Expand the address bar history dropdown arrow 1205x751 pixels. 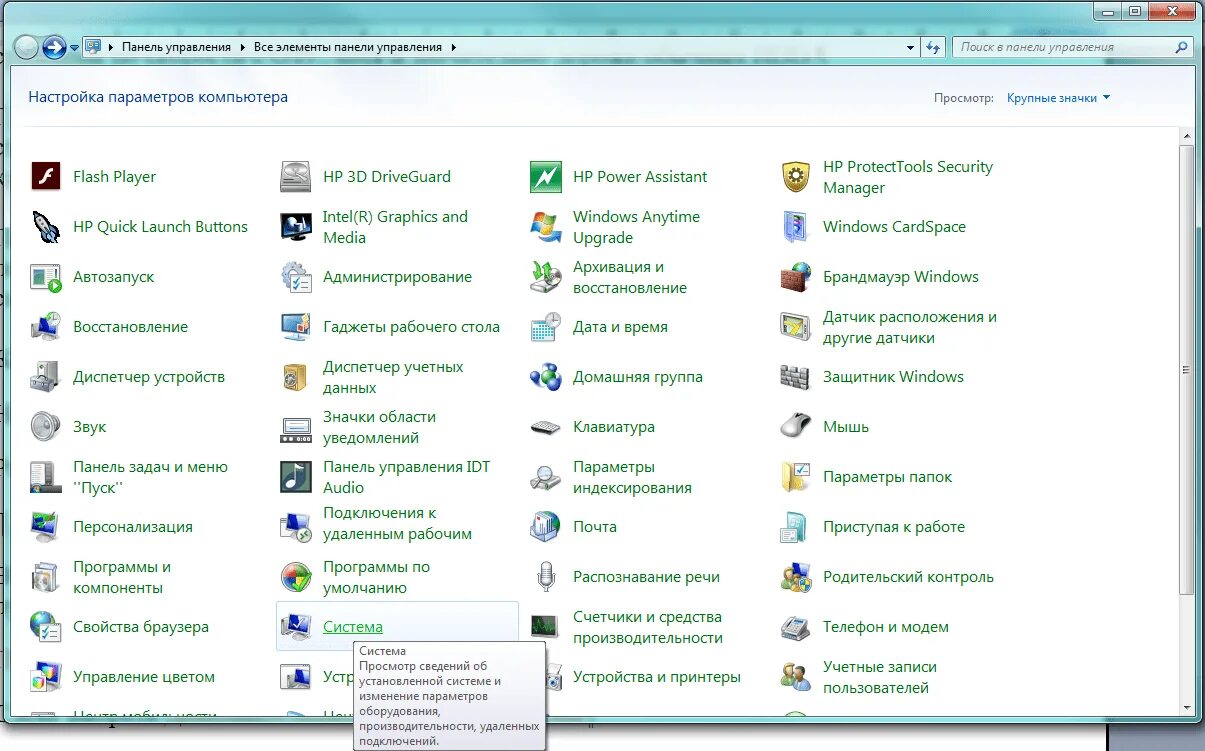click(x=910, y=47)
